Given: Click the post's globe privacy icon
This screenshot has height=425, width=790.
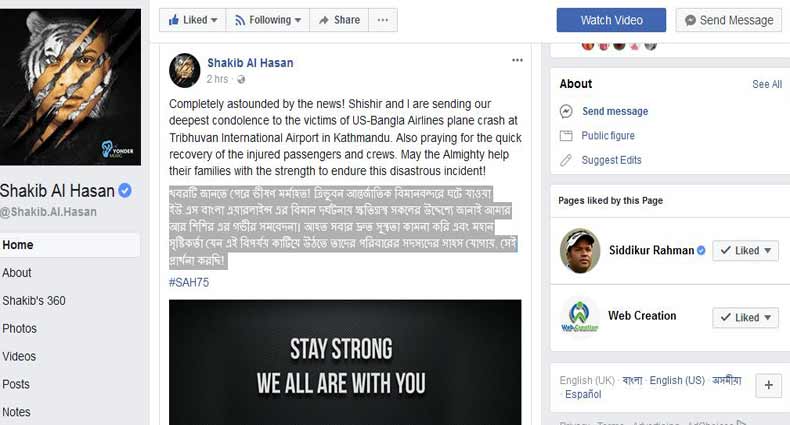Looking at the screenshot, I should point(241,80).
